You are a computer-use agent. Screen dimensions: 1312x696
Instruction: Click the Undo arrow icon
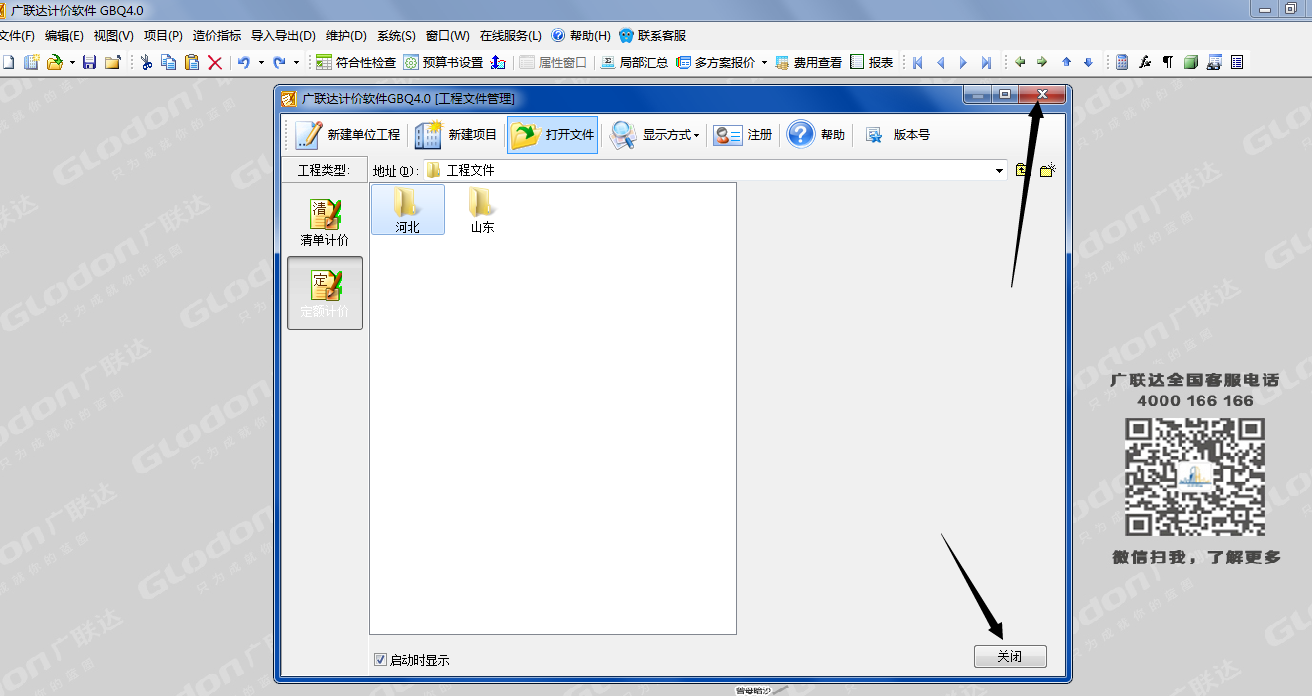tap(244, 62)
